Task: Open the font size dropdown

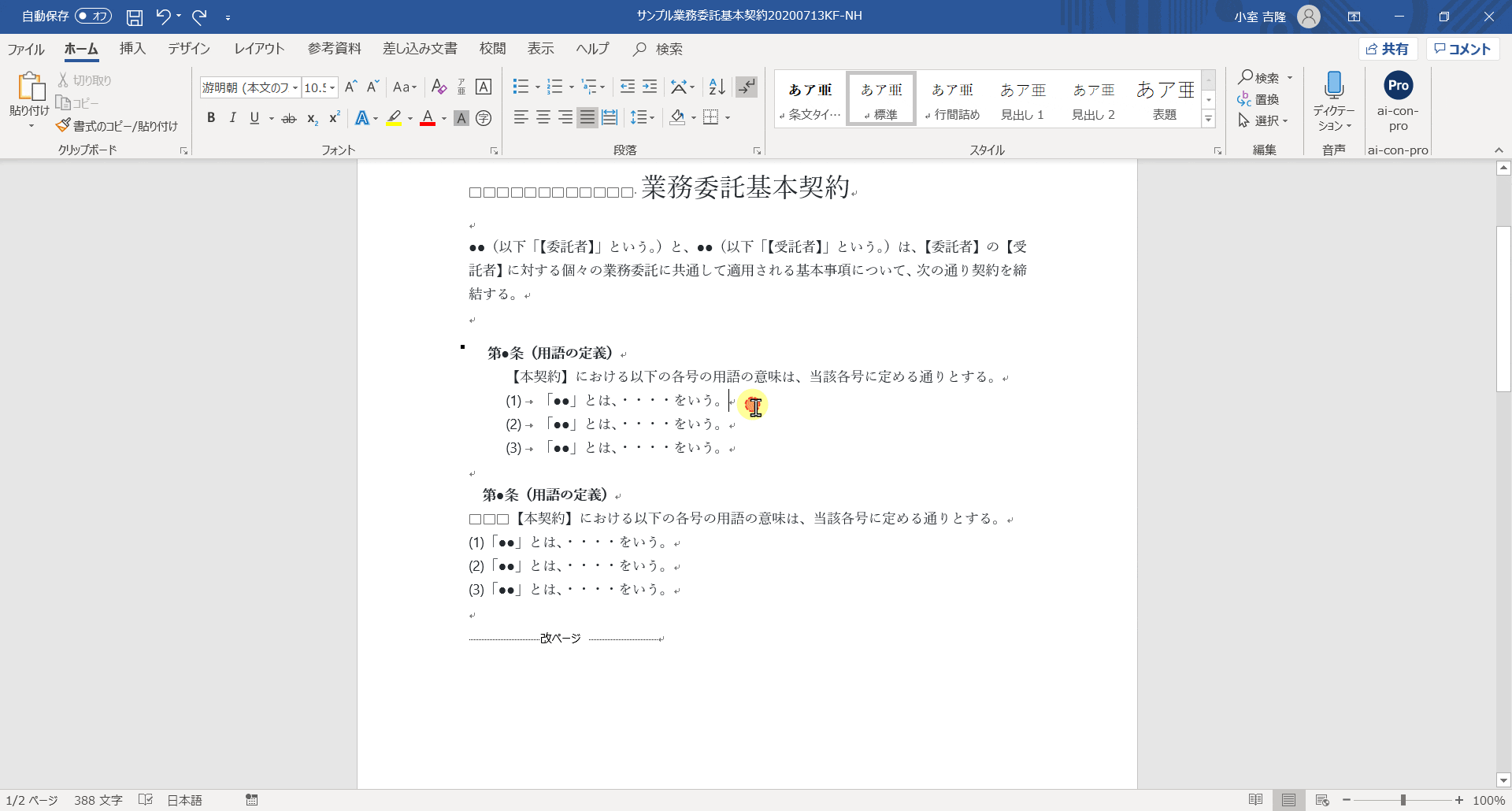Action: click(x=332, y=87)
